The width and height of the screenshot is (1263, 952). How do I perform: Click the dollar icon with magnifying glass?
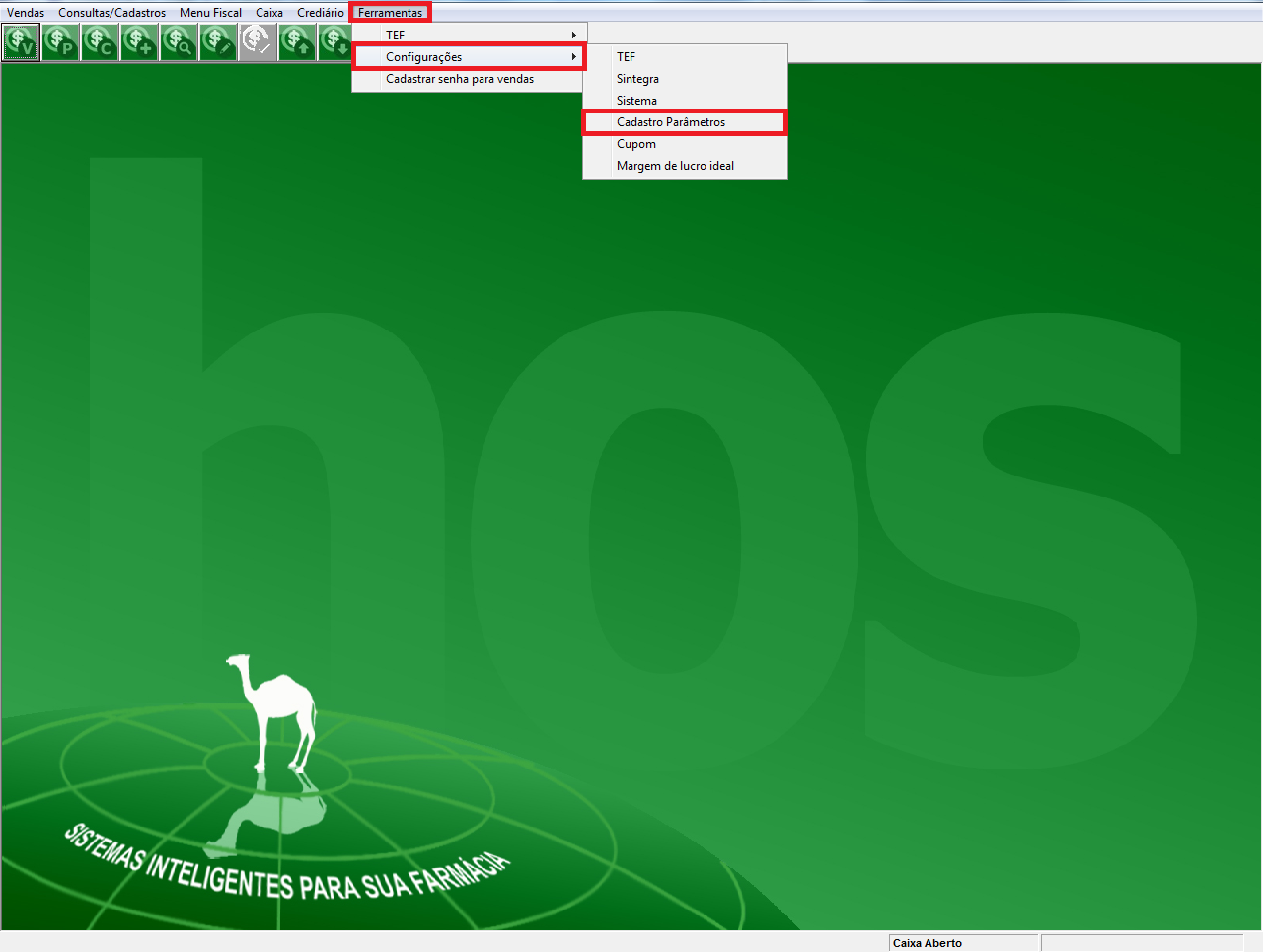click(179, 42)
